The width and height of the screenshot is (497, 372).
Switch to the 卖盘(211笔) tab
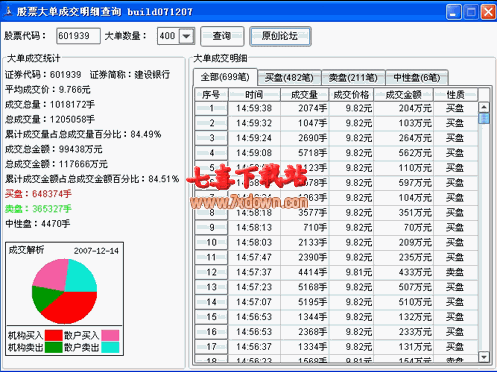[x=353, y=78]
